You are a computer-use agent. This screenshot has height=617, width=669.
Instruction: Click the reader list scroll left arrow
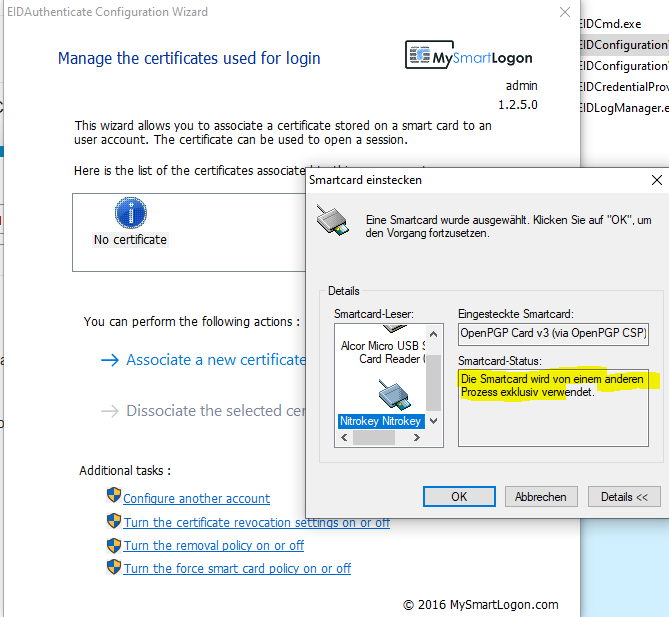pos(344,437)
